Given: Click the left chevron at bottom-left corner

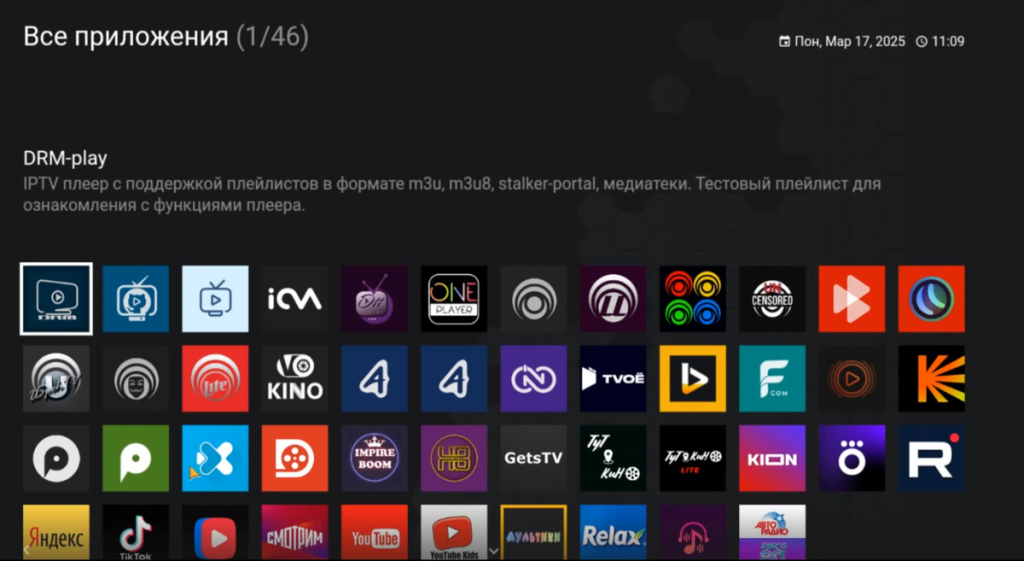Looking at the screenshot, I should click(x=27, y=550).
